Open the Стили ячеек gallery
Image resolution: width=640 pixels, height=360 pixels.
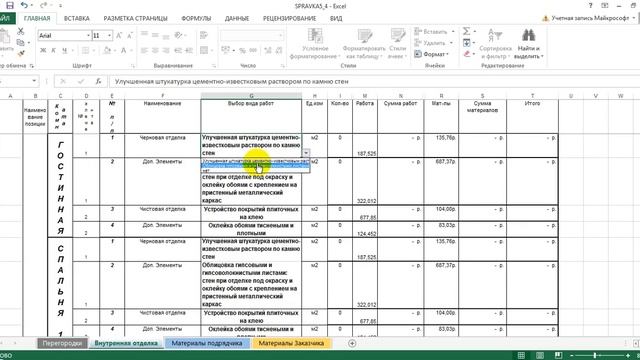click(397, 44)
